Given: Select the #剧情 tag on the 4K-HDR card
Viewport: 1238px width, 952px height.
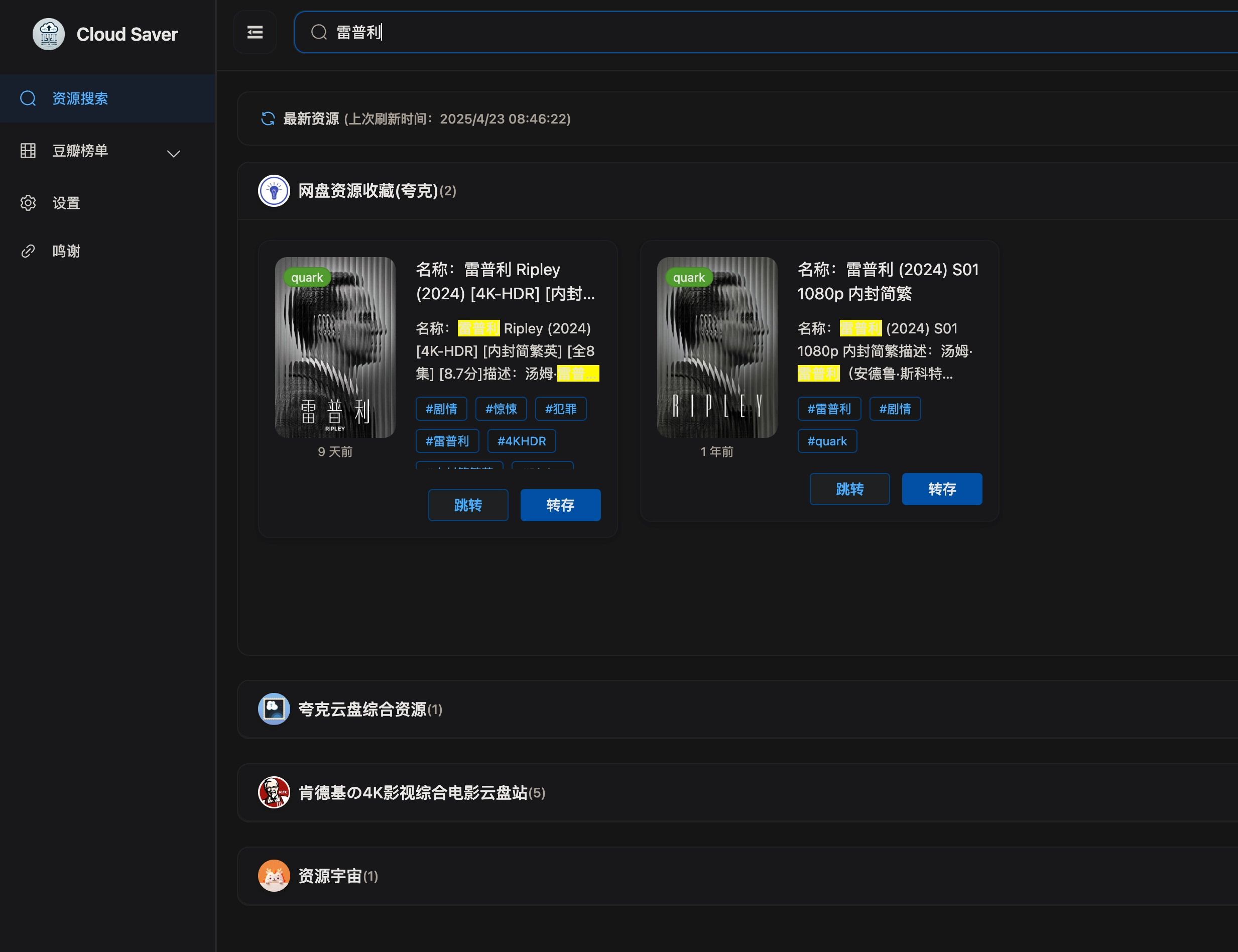Looking at the screenshot, I should click(441, 409).
